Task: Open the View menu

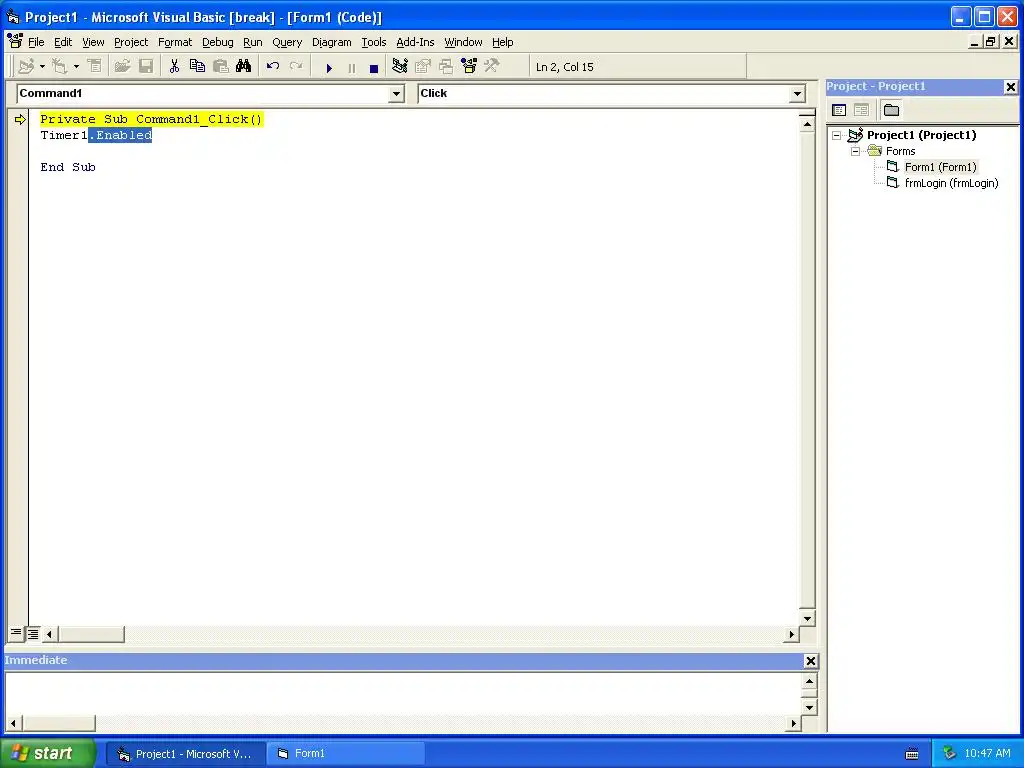Action: [93, 42]
